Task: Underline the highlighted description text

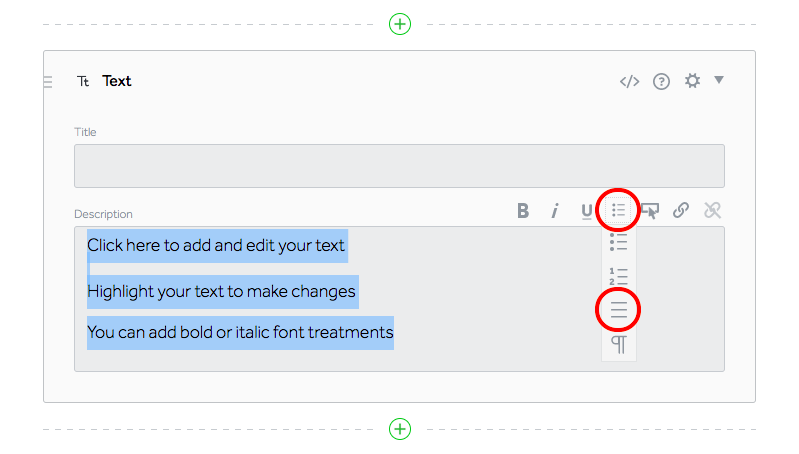Action: coord(587,211)
